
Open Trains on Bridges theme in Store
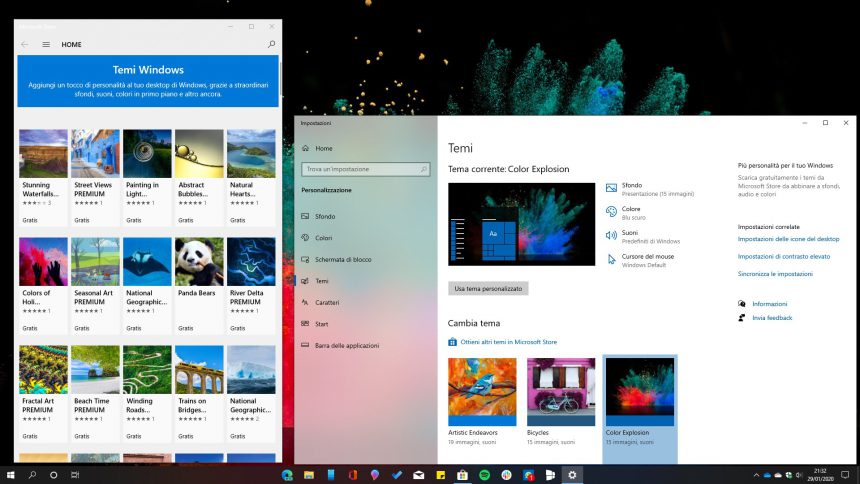[199, 393]
